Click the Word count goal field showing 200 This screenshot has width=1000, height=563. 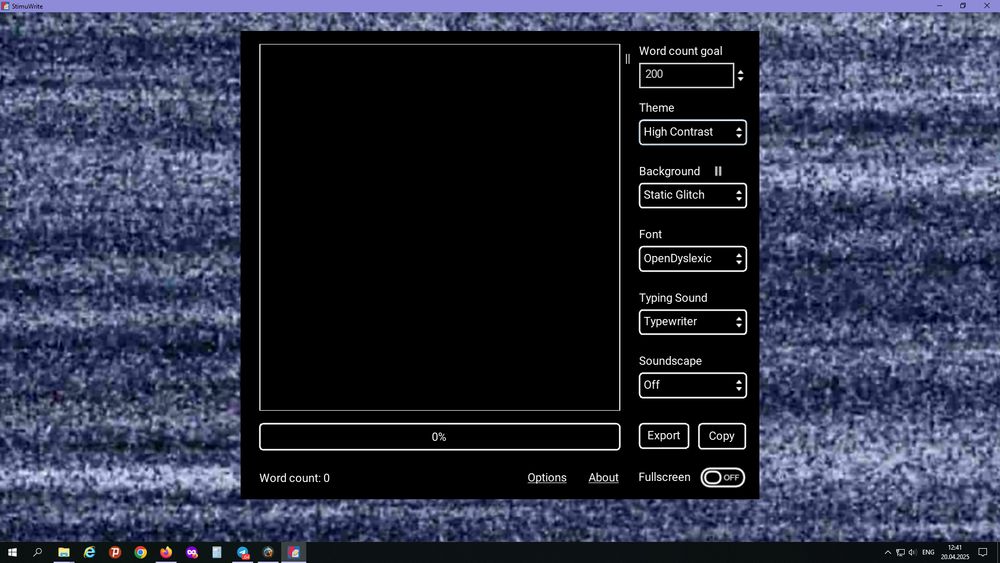pos(686,75)
